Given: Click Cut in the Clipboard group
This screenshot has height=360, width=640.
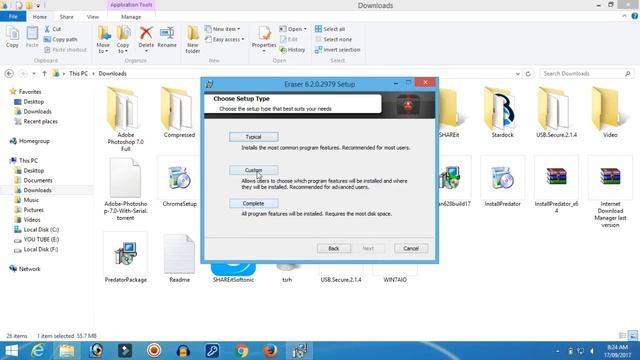Looking at the screenshot, I should point(53,29).
